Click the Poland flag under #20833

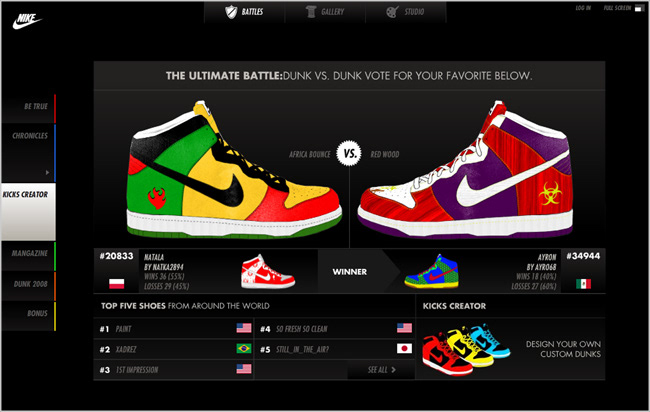(116, 284)
